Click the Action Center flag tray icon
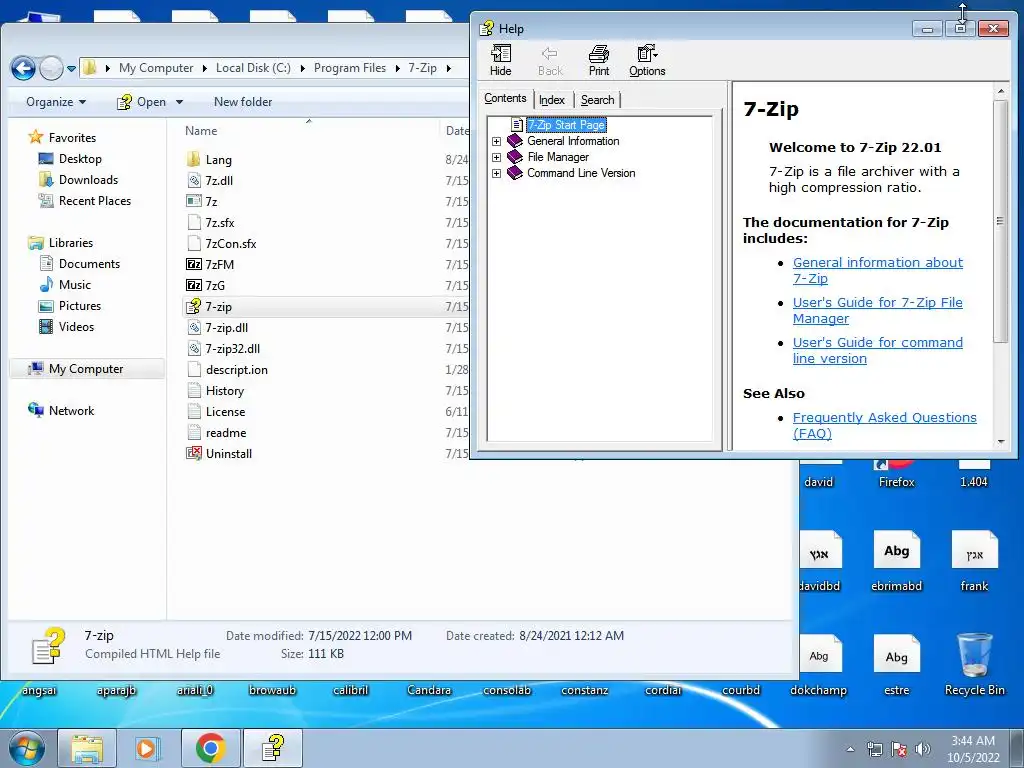Viewport: 1024px width, 768px height. click(x=899, y=749)
